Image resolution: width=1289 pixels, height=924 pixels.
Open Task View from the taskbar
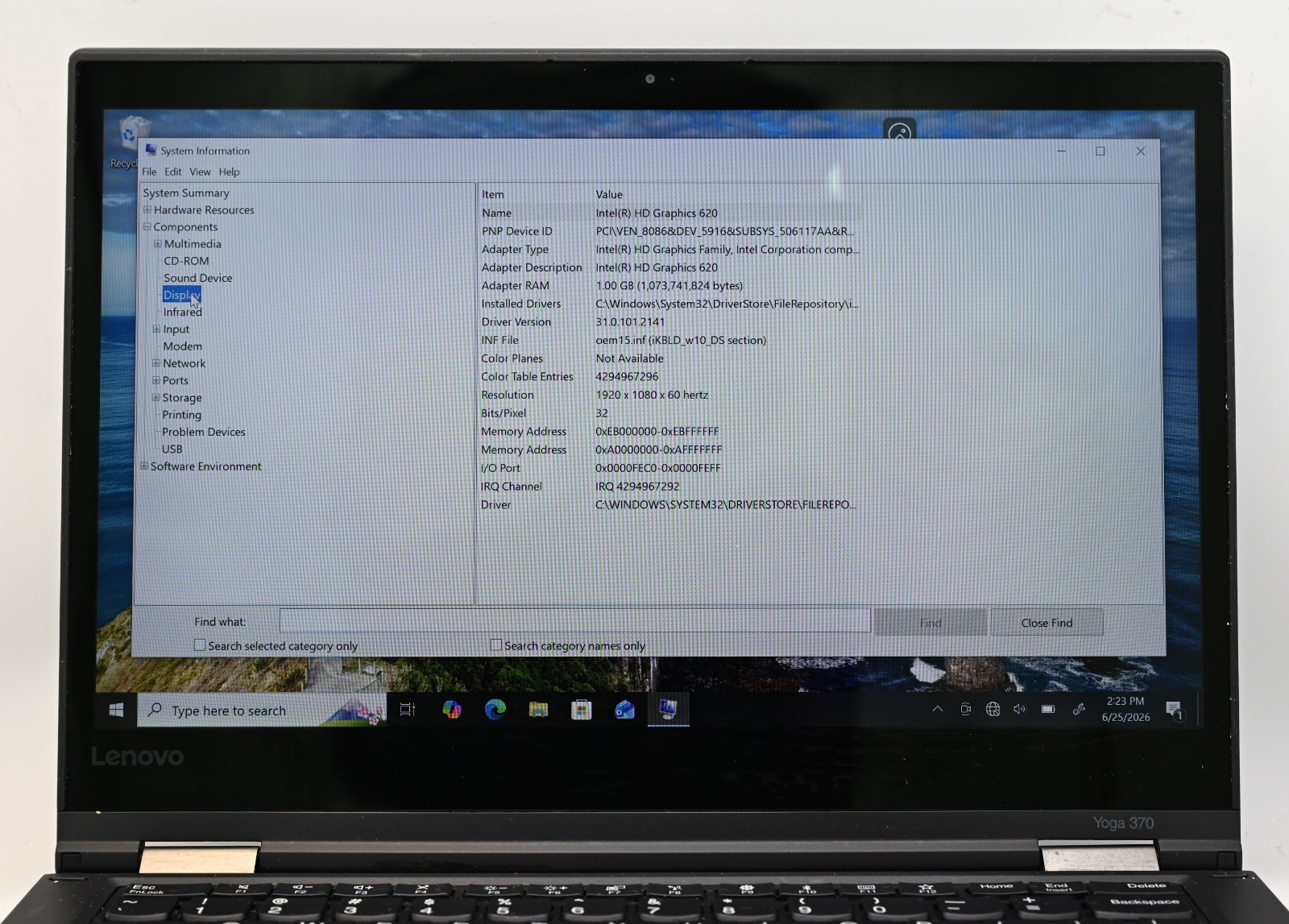(x=408, y=710)
